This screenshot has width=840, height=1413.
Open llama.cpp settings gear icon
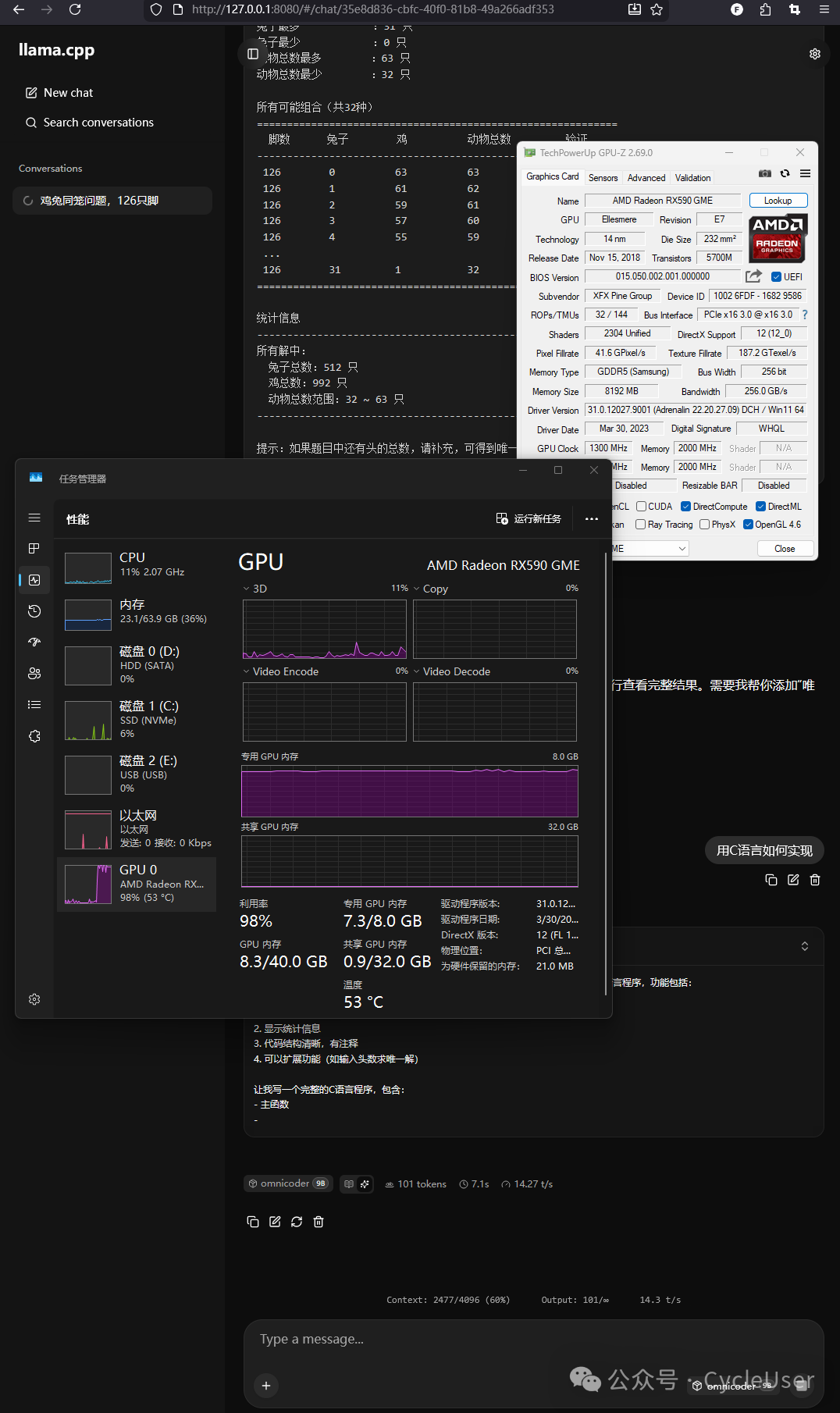[x=815, y=54]
